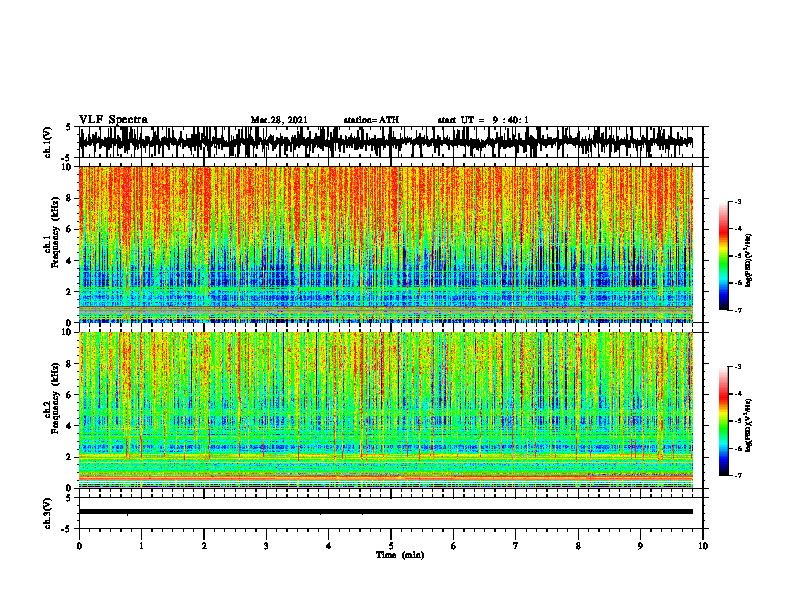This screenshot has width=792, height=612.
Task: Click the ch.1(V) waveform strip
Action: click(385, 142)
